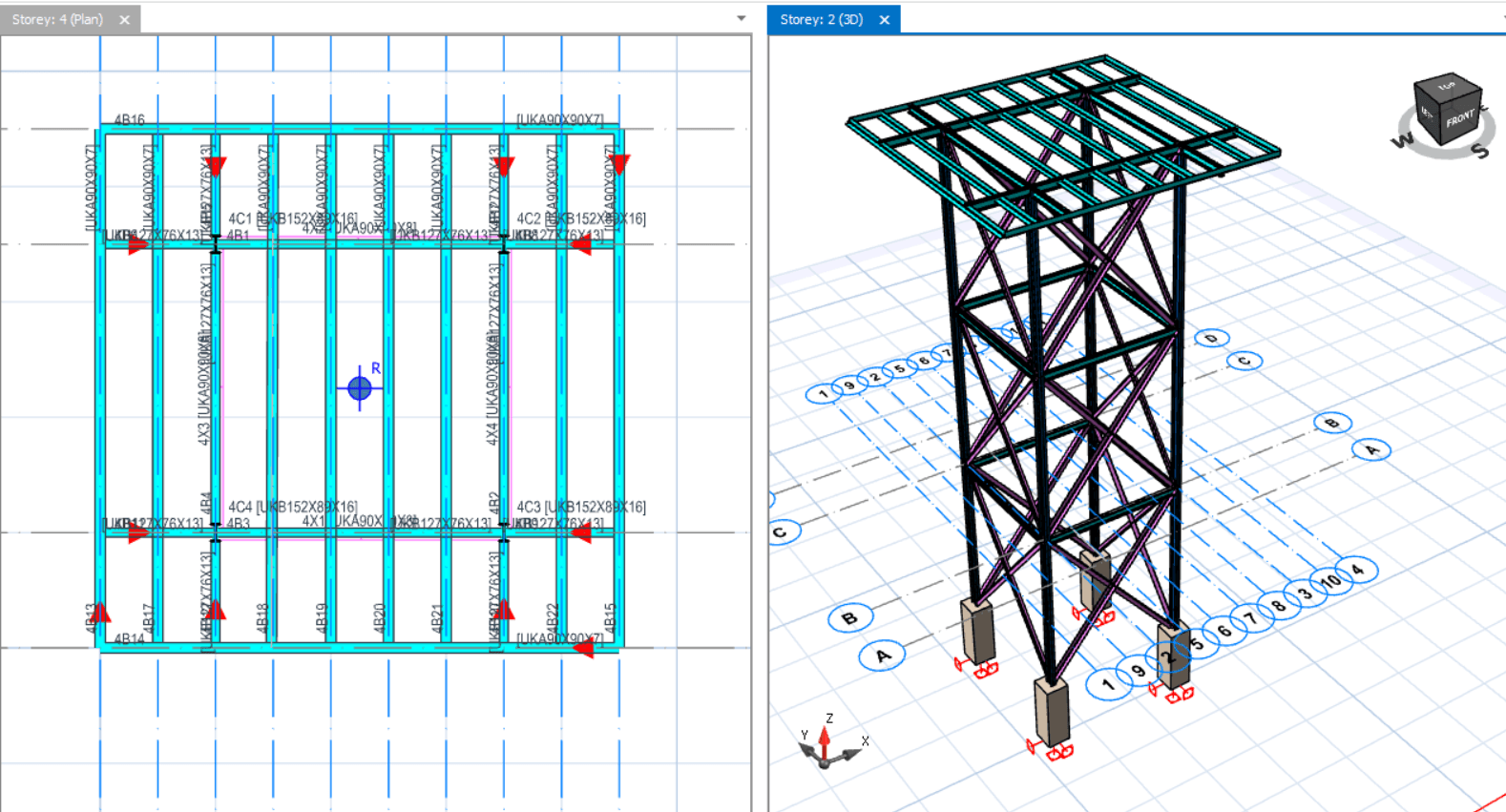The image size is (1506, 812).
Task: Click the LEFT face of the view cube
Action: tap(1428, 113)
